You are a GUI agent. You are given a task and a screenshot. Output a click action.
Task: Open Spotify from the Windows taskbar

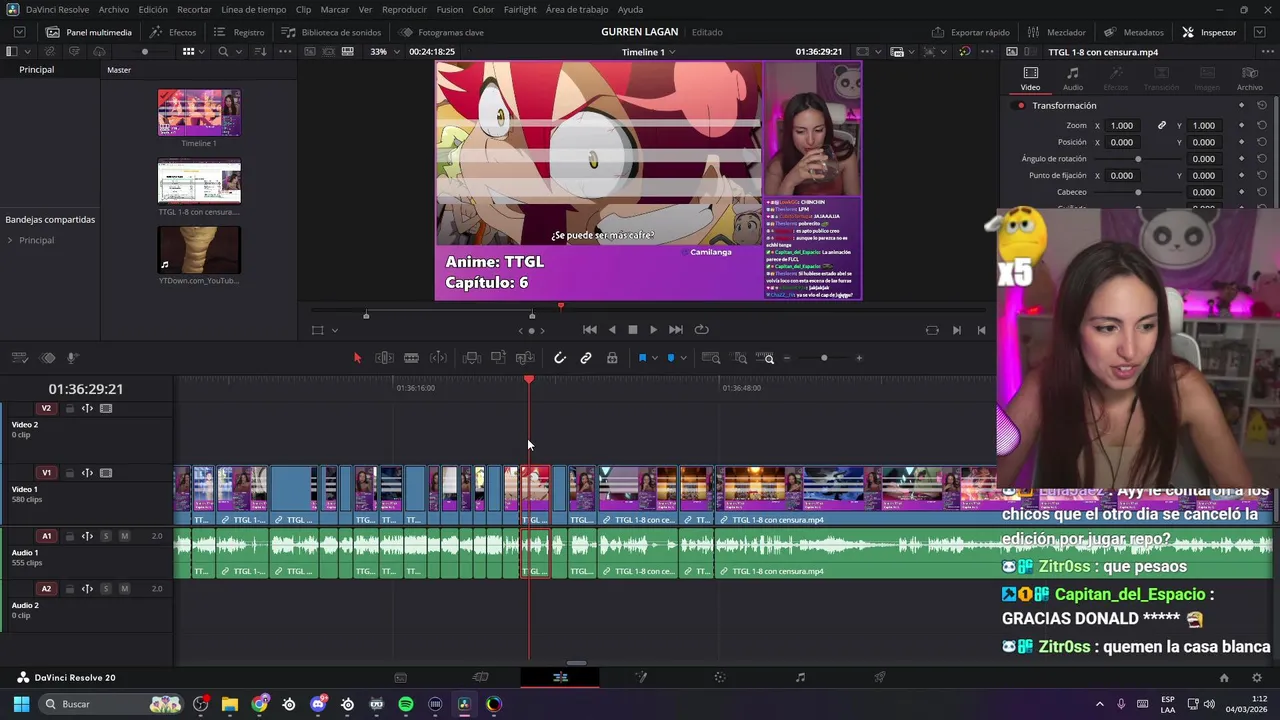pyautogui.click(x=406, y=704)
